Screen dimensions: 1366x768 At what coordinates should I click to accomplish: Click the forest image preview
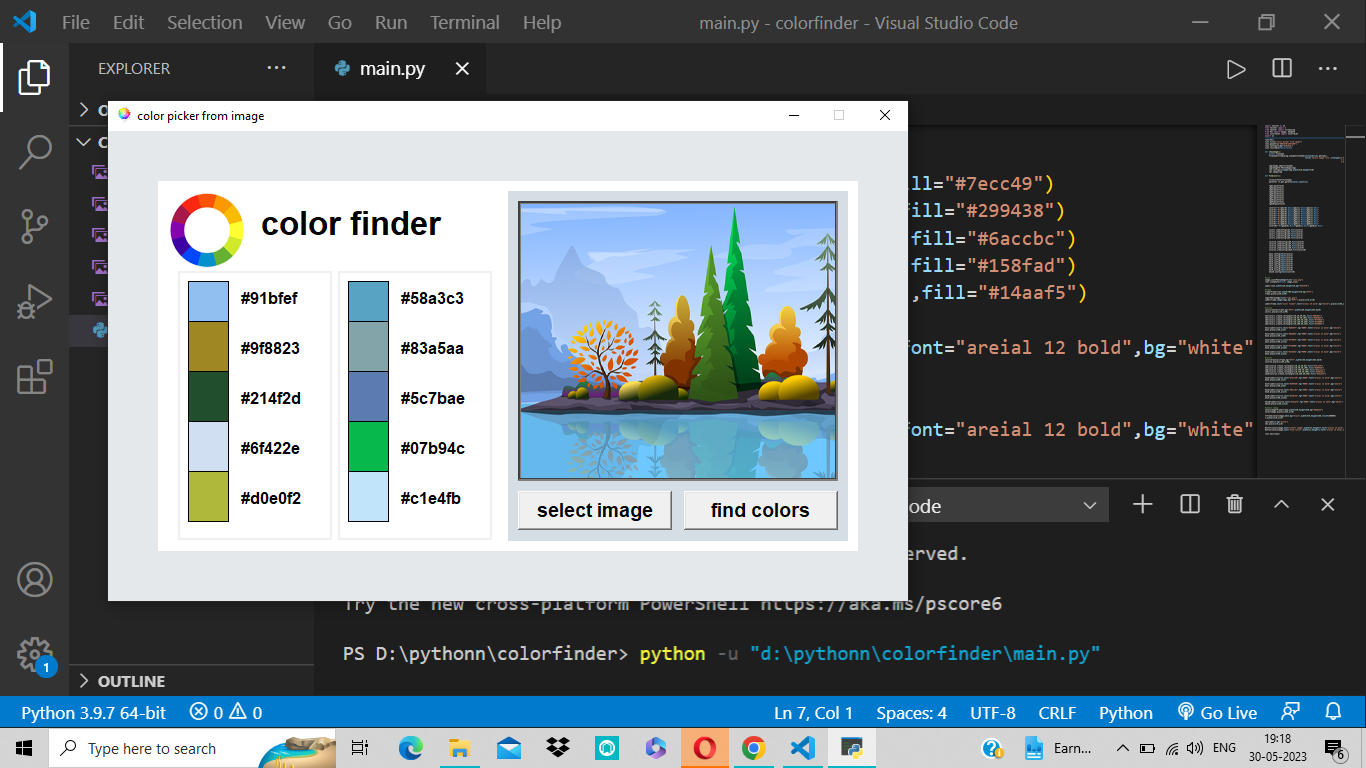[678, 339]
